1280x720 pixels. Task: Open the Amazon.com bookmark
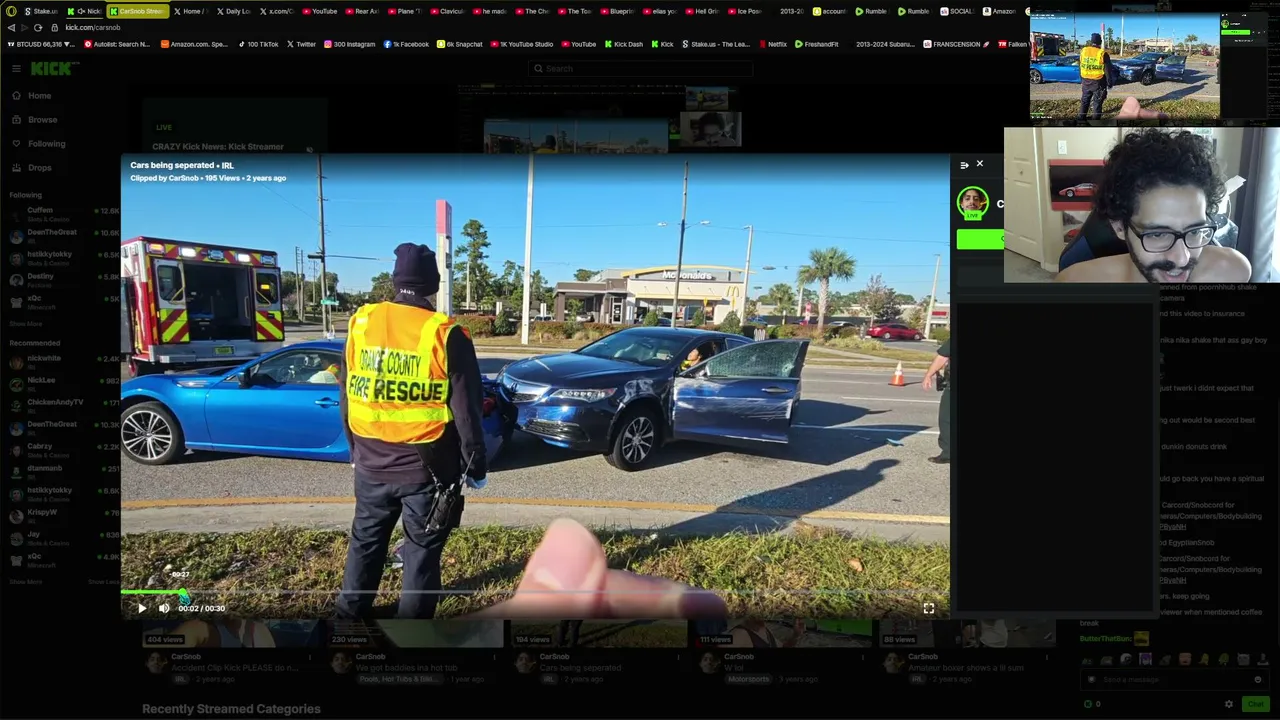pyautogui.click(x=194, y=44)
